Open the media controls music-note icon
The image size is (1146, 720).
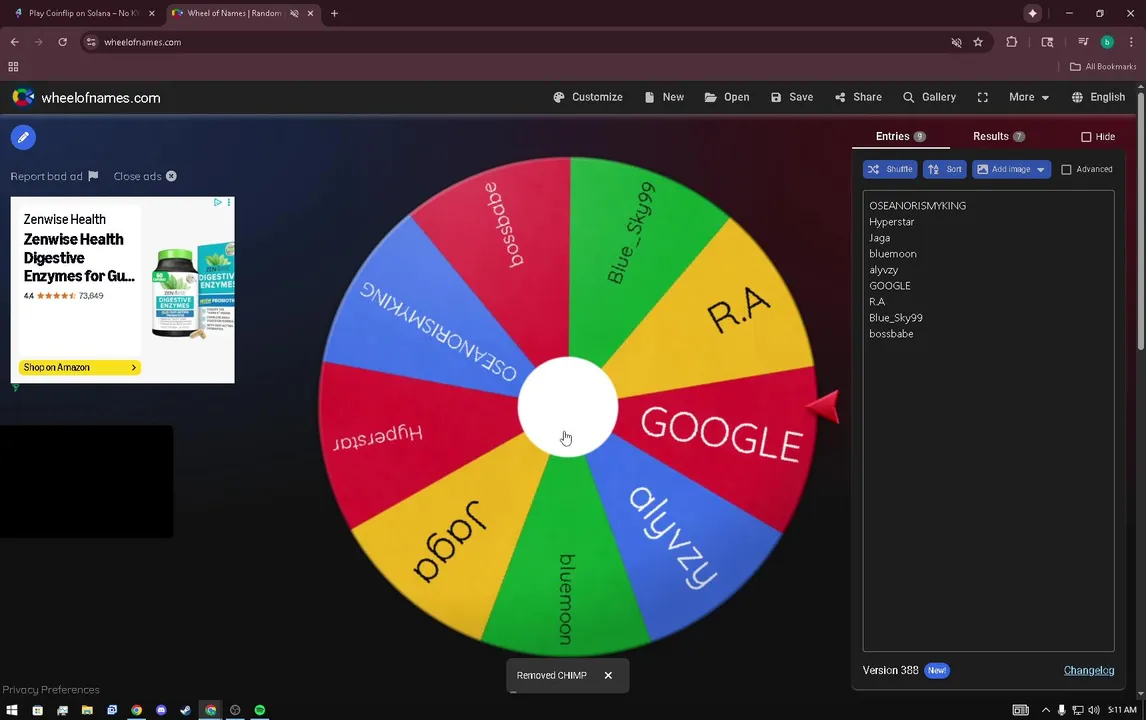[1083, 42]
